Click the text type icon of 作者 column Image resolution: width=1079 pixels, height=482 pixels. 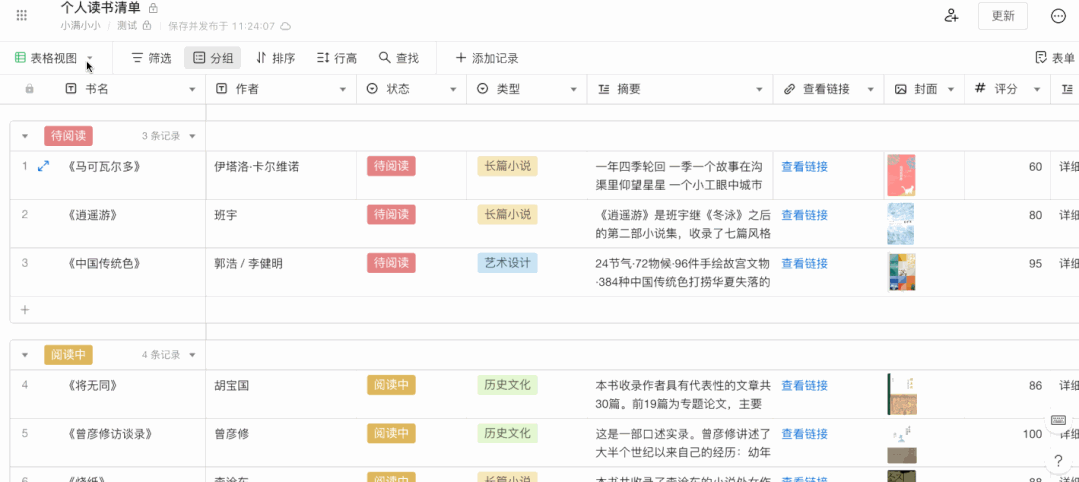click(x=222, y=89)
